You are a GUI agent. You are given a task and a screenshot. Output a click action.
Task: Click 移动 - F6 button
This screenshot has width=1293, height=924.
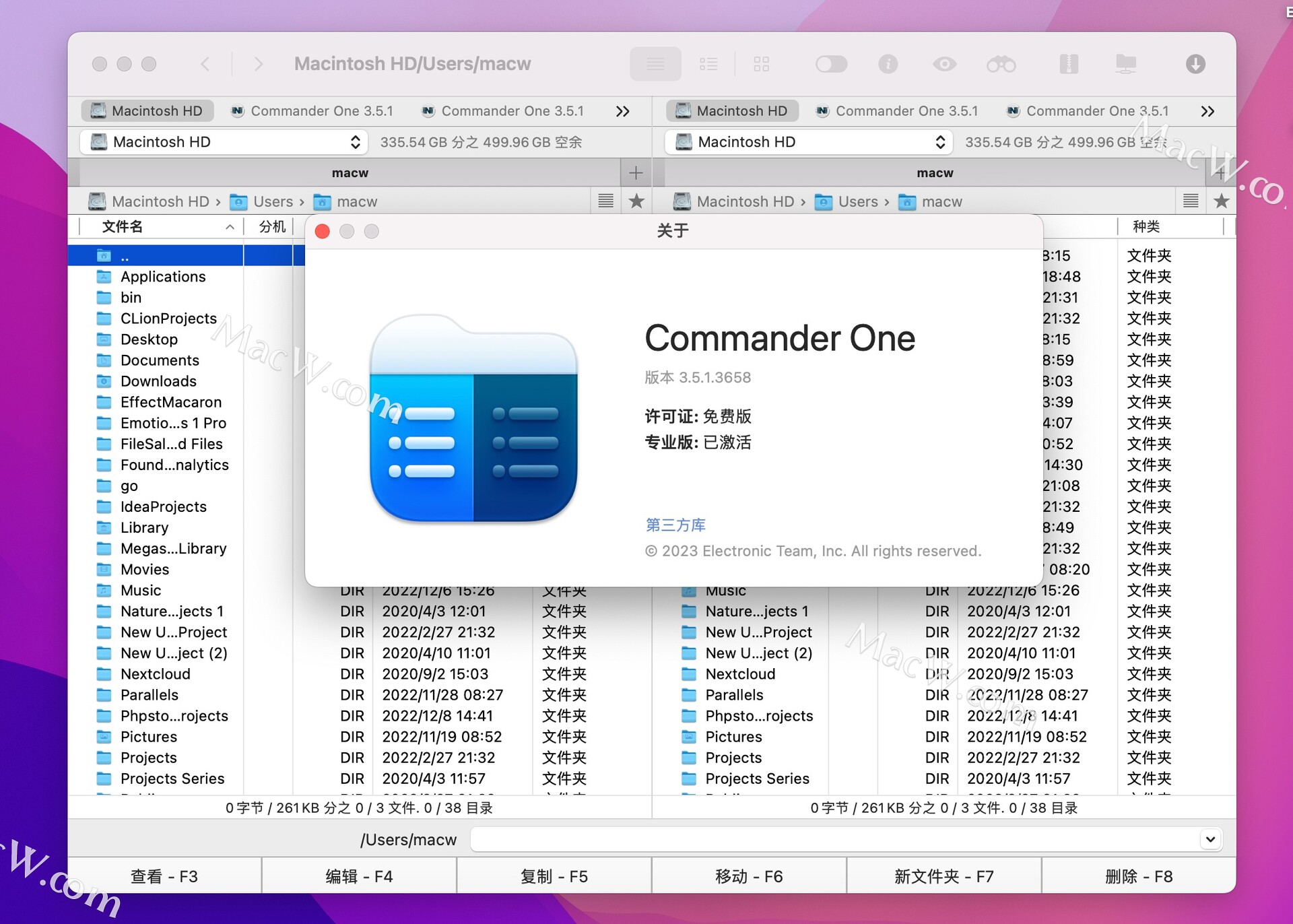(x=749, y=876)
